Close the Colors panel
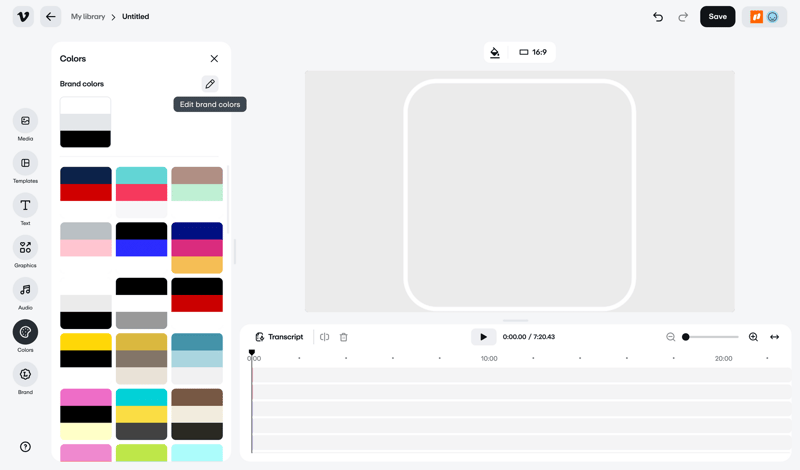This screenshot has height=470, width=800. [214, 59]
